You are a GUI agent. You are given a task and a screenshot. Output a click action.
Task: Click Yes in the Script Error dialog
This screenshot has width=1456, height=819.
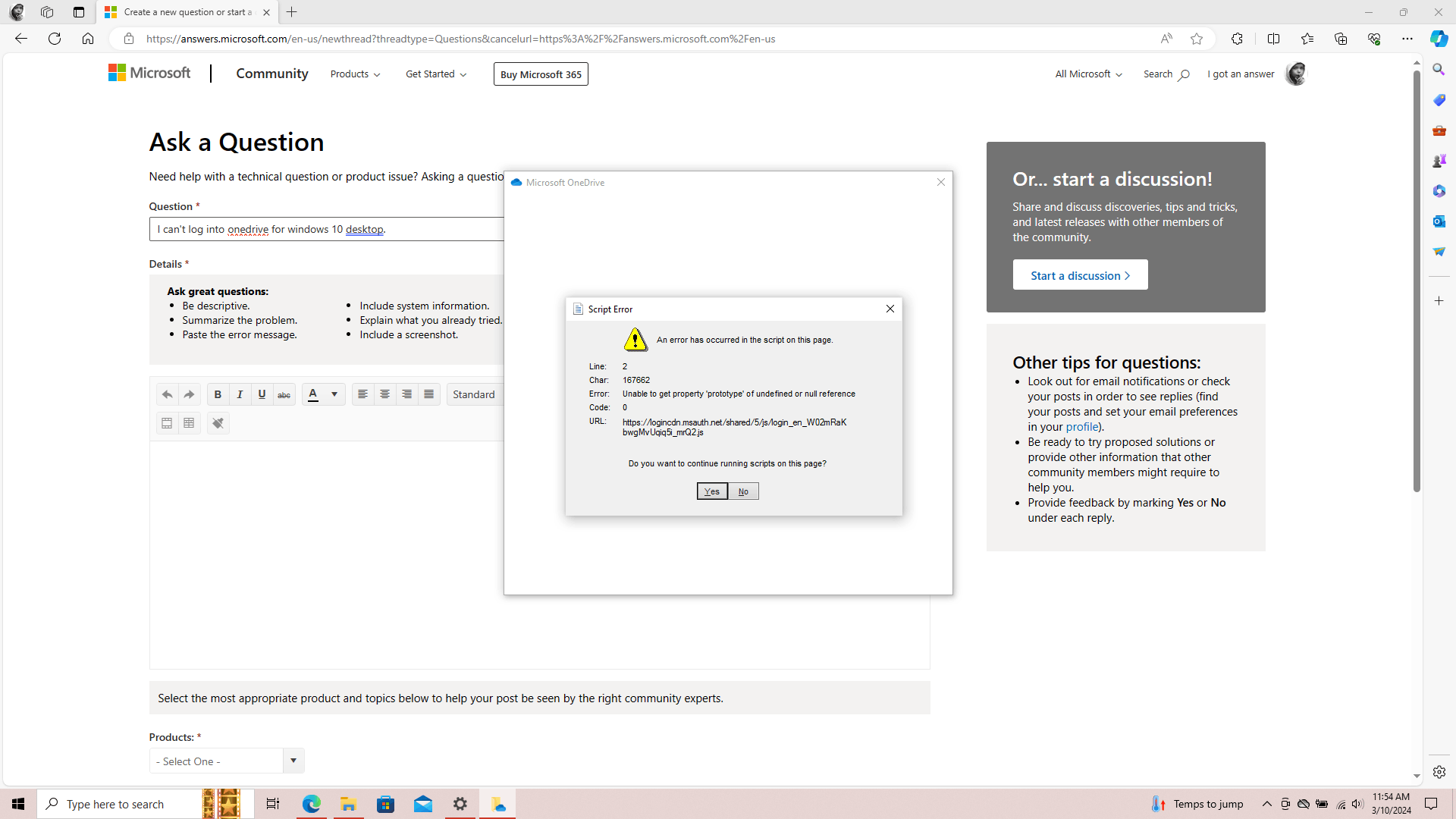(x=712, y=491)
